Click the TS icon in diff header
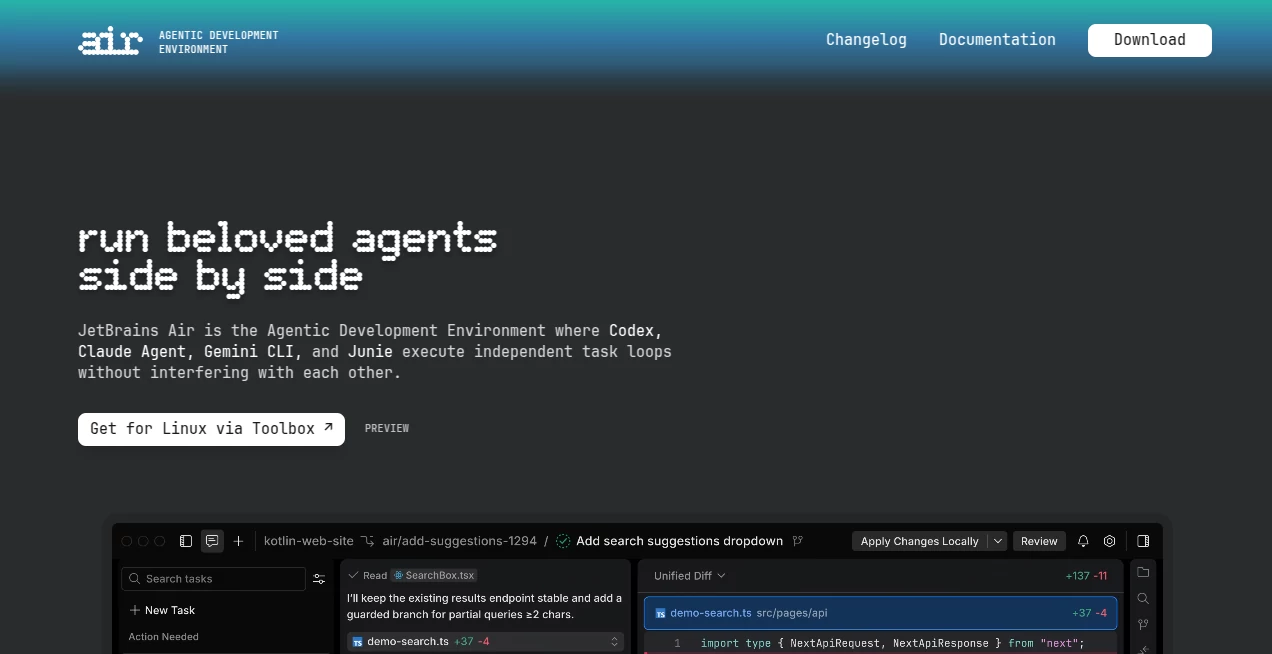This screenshot has height=654, width=1272. pos(660,613)
